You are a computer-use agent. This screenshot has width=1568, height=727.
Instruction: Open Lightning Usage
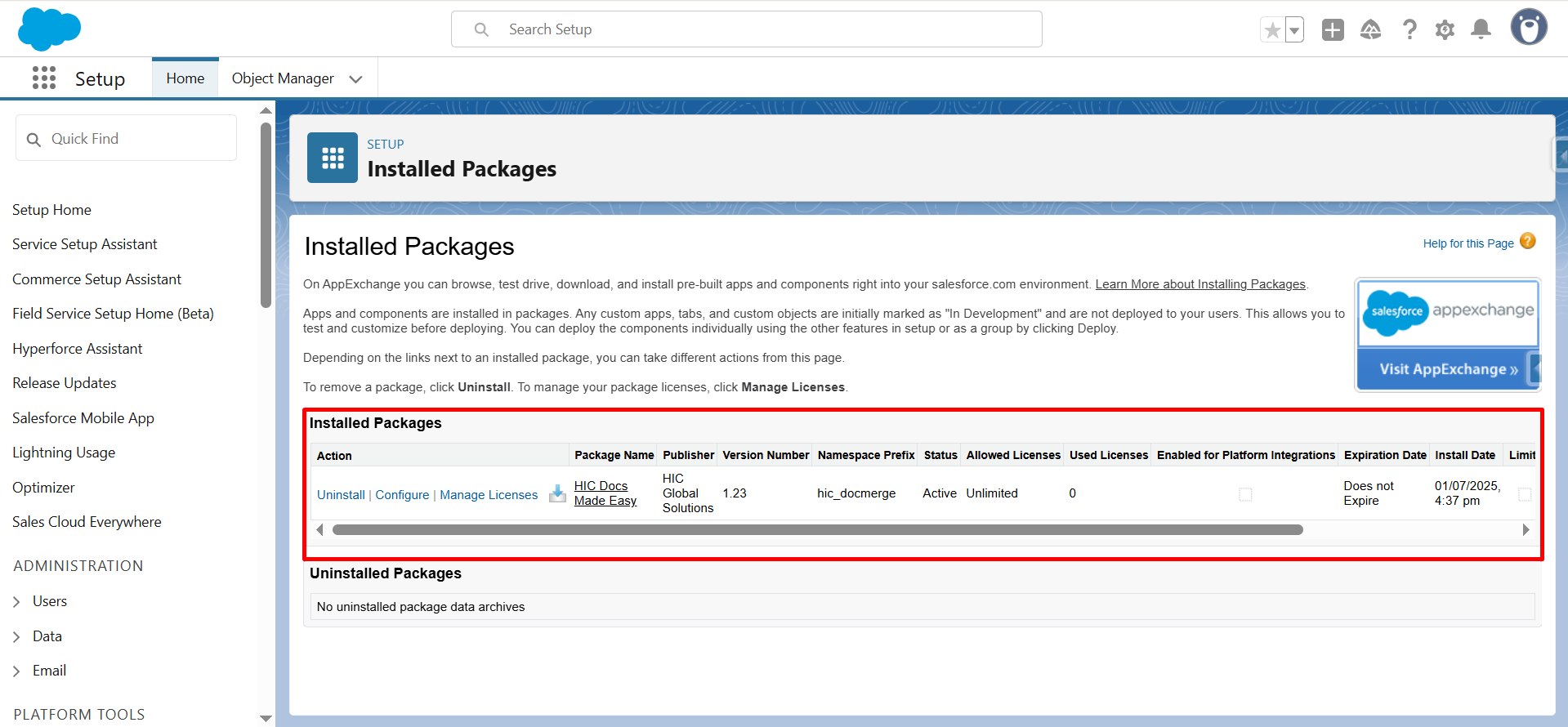(64, 453)
